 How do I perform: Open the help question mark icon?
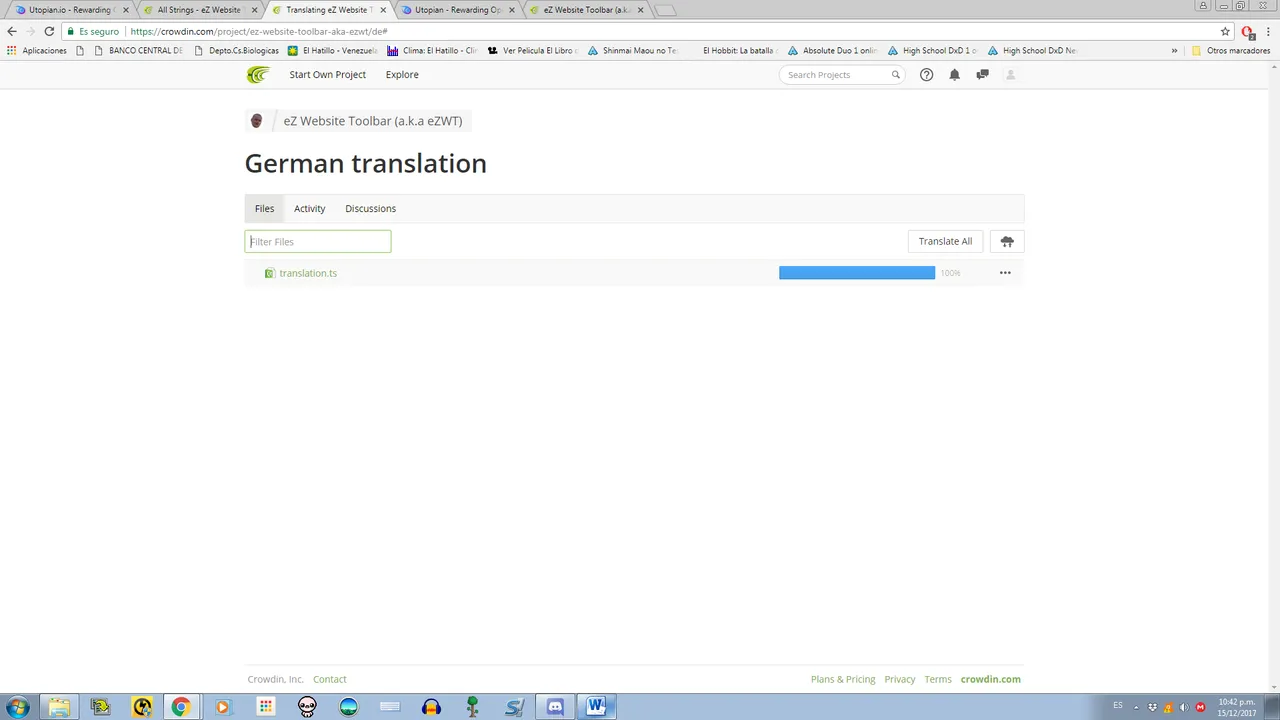(926, 75)
